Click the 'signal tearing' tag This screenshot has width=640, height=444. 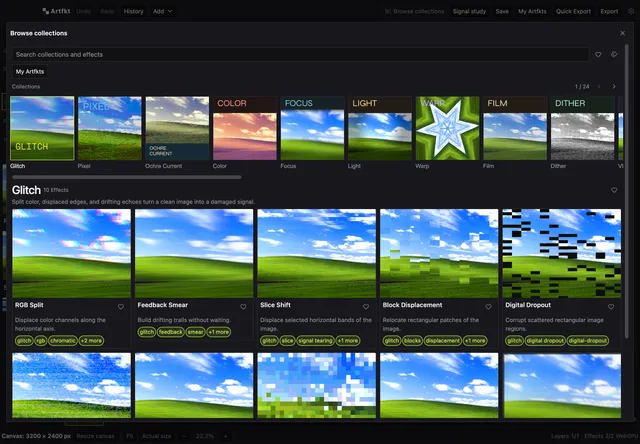(x=315, y=341)
